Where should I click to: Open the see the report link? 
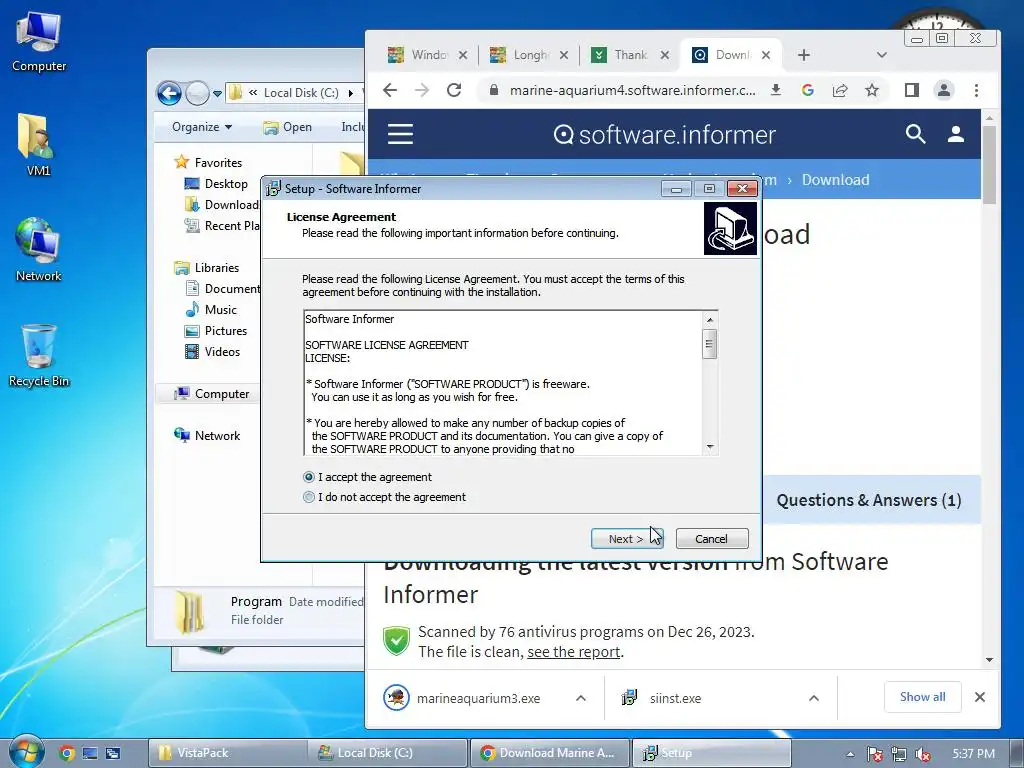[573, 652]
